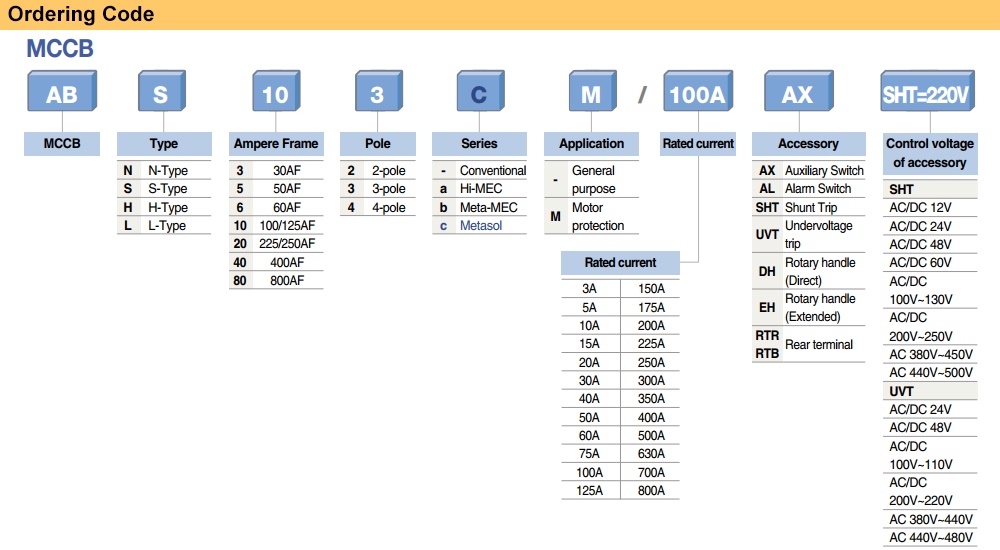Select the Undervoltage trip row

click(x=809, y=234)
